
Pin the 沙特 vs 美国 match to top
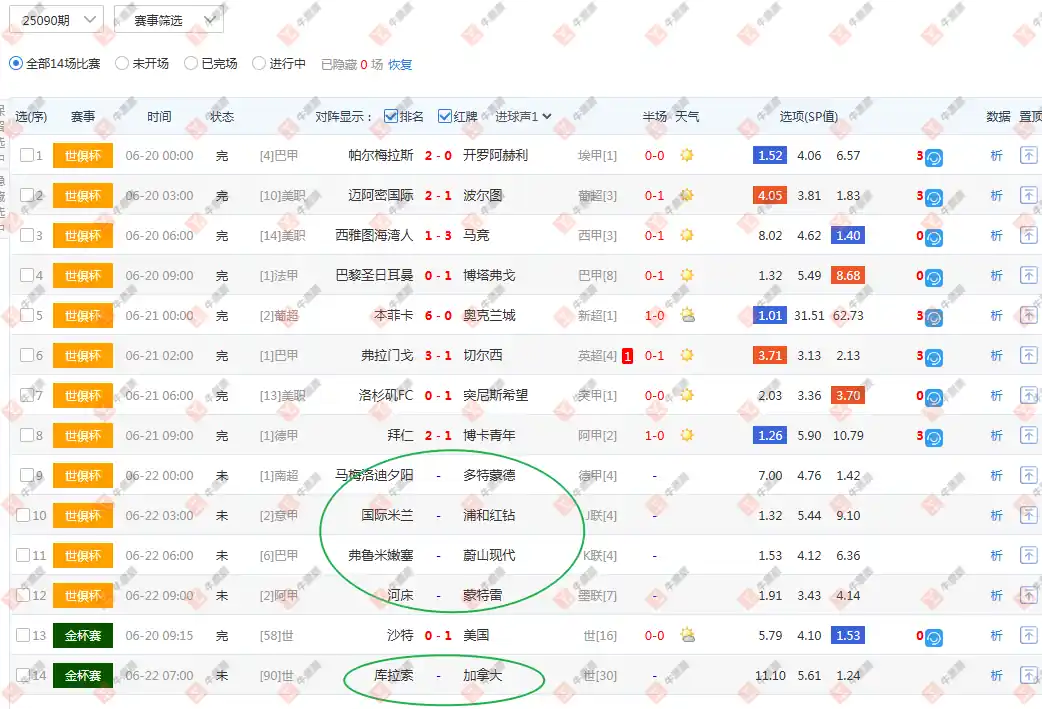1028,635
